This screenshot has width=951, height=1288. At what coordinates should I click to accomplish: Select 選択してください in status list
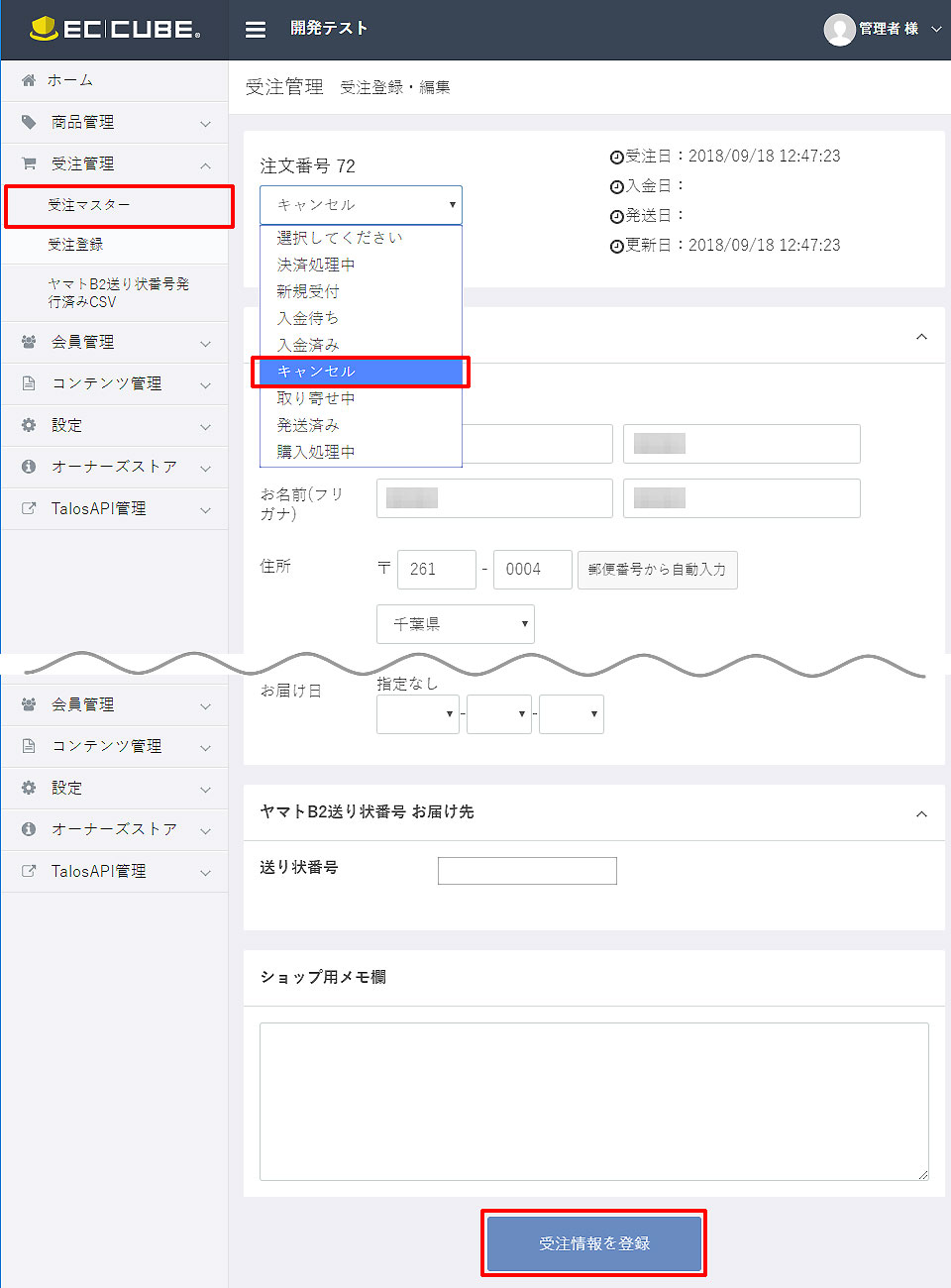(x=361, y=238)
